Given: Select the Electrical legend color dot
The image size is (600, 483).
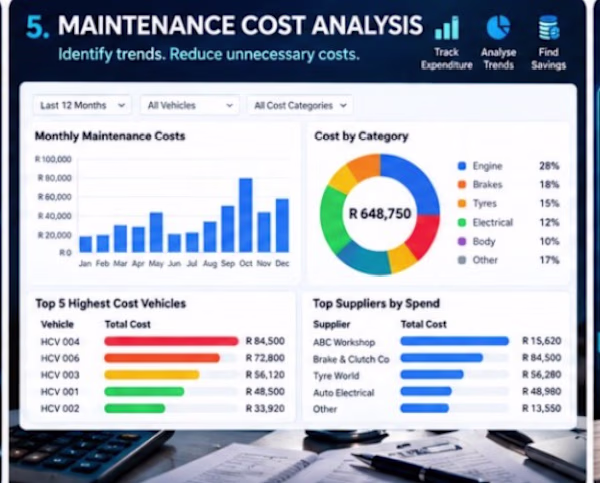Looking at the screenshot, I should click(462, 222).
